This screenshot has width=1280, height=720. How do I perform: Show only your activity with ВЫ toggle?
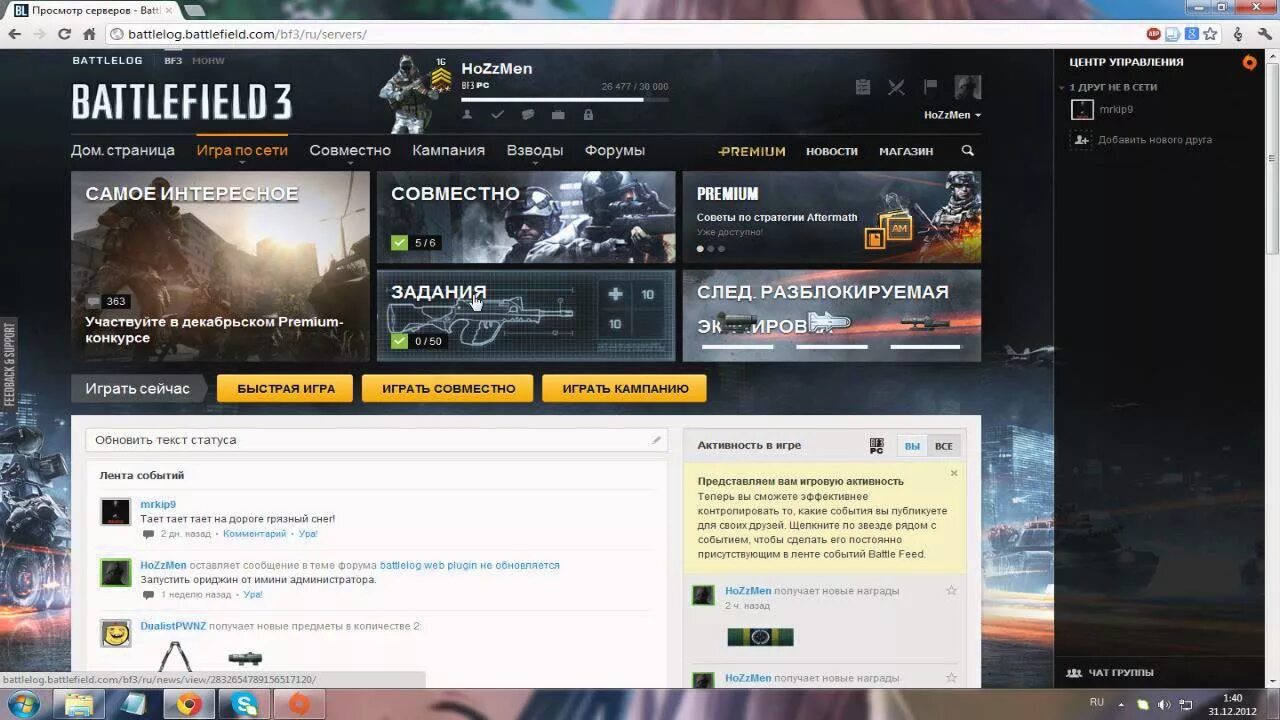point(912,446)
